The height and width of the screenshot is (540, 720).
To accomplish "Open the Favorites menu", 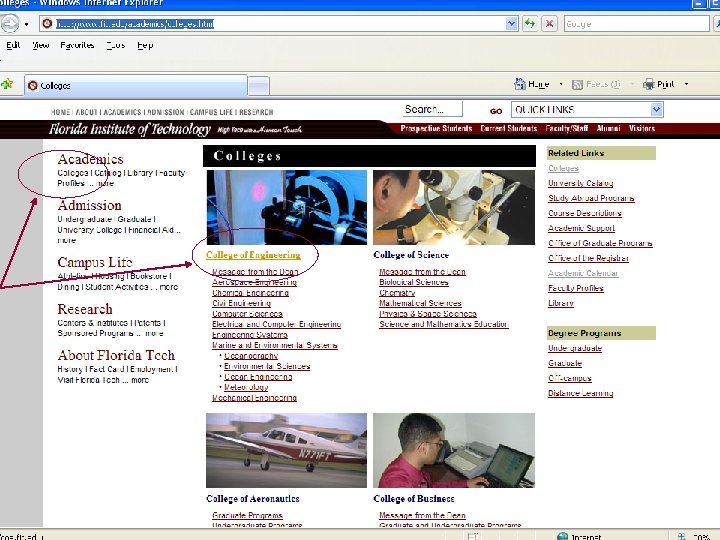I will pyautogui.click(x=77, y=45).
